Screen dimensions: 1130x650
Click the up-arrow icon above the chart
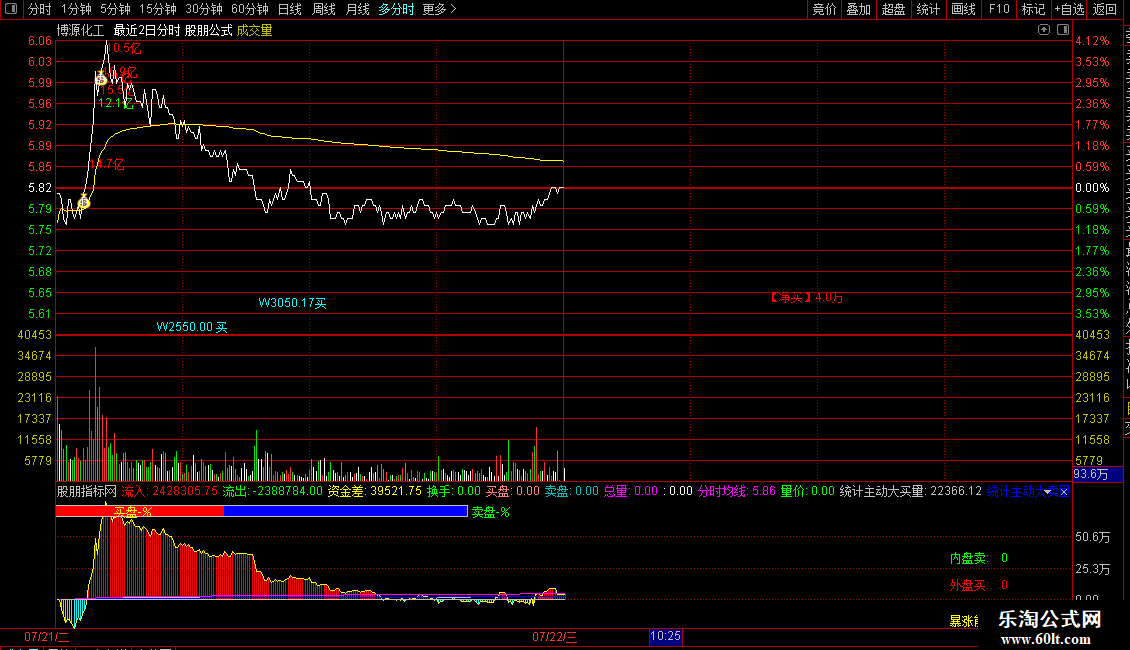click(x=1044, y=30)
